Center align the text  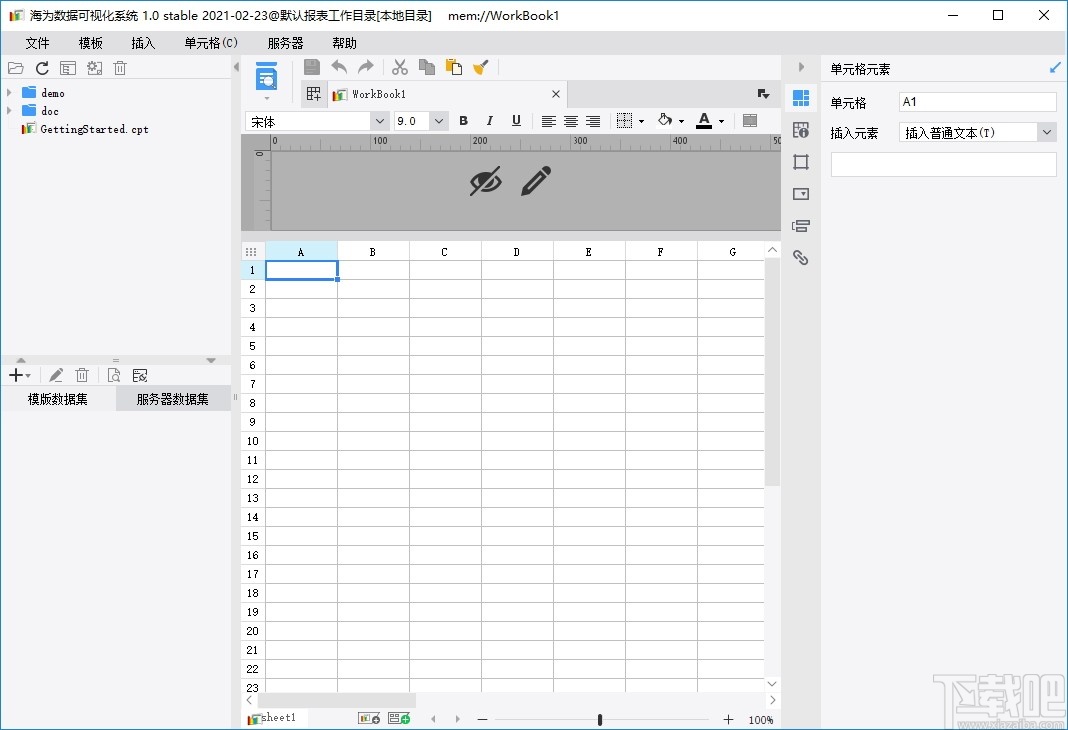point(571,121)
